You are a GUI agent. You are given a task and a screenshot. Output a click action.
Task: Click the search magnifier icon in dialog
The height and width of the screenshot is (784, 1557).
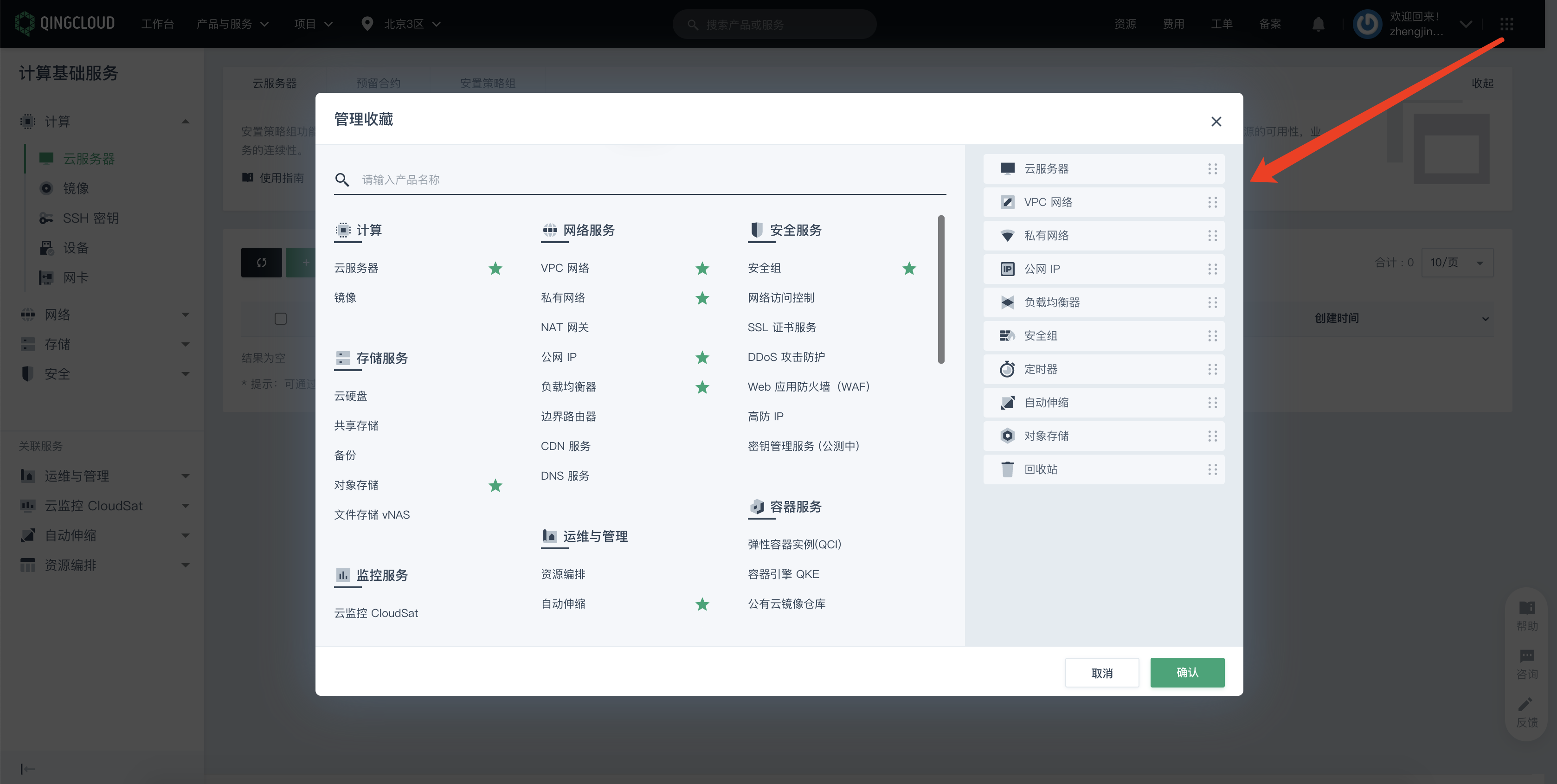(342, 180)
